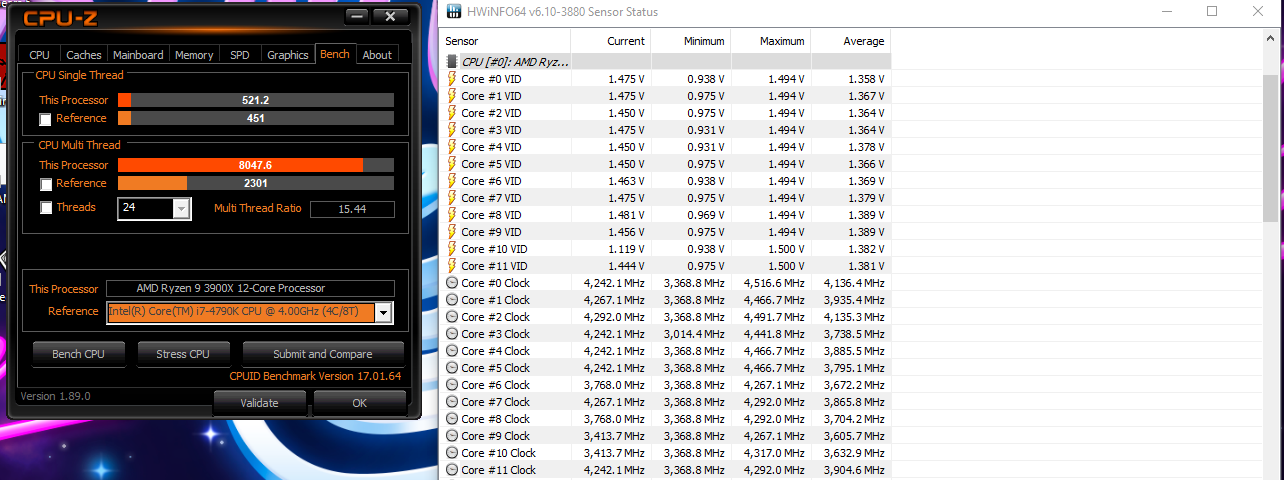Image resolution: width=1284 pixels, height=480 pixels.
Task: Click the Maximum column header
Action: tap(771, 41)
